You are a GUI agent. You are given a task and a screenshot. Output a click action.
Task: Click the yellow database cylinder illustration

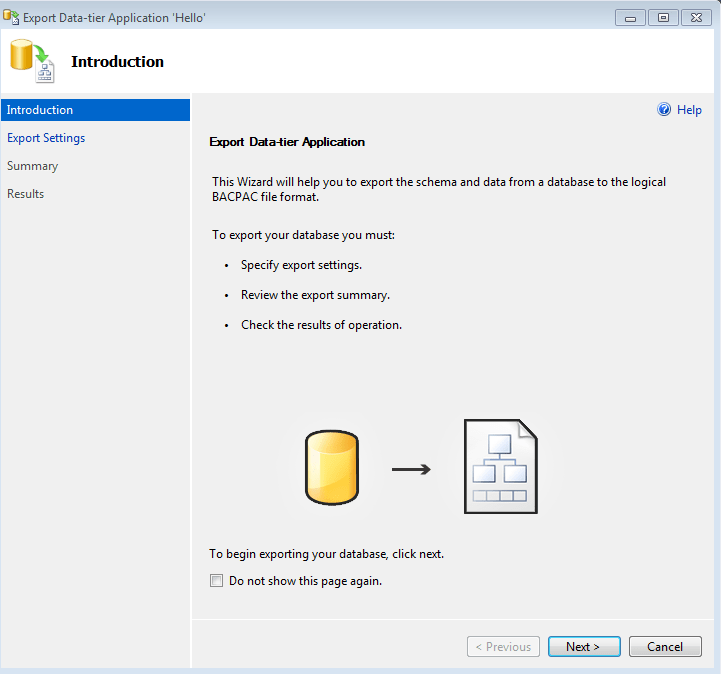click(331, 467)
